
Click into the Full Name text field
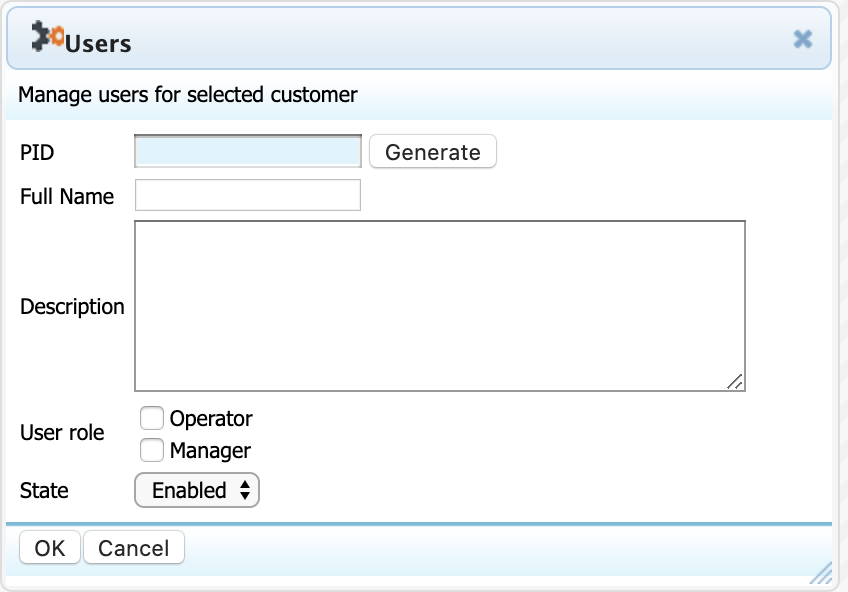click(247, 196)
